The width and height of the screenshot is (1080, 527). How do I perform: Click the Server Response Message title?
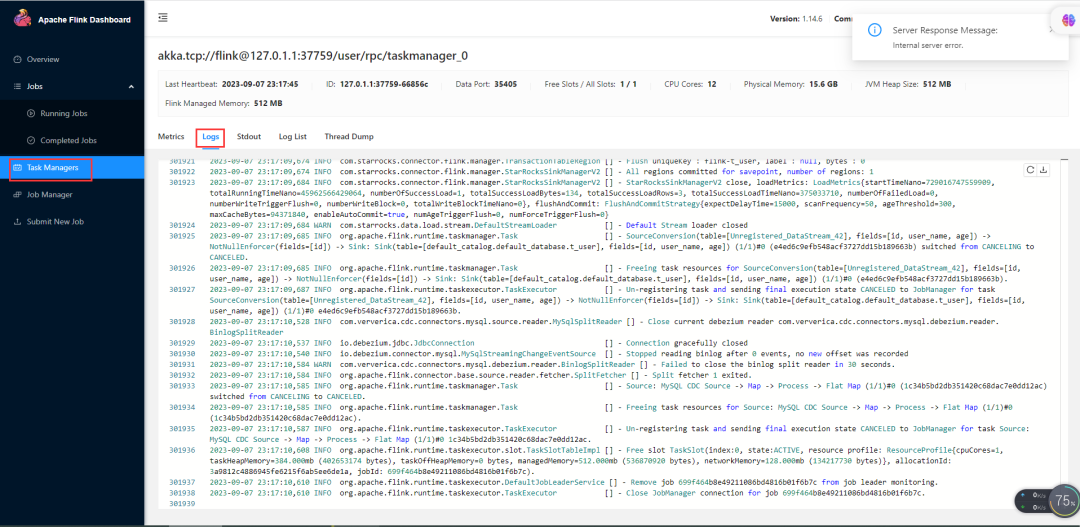click(944, 30)
